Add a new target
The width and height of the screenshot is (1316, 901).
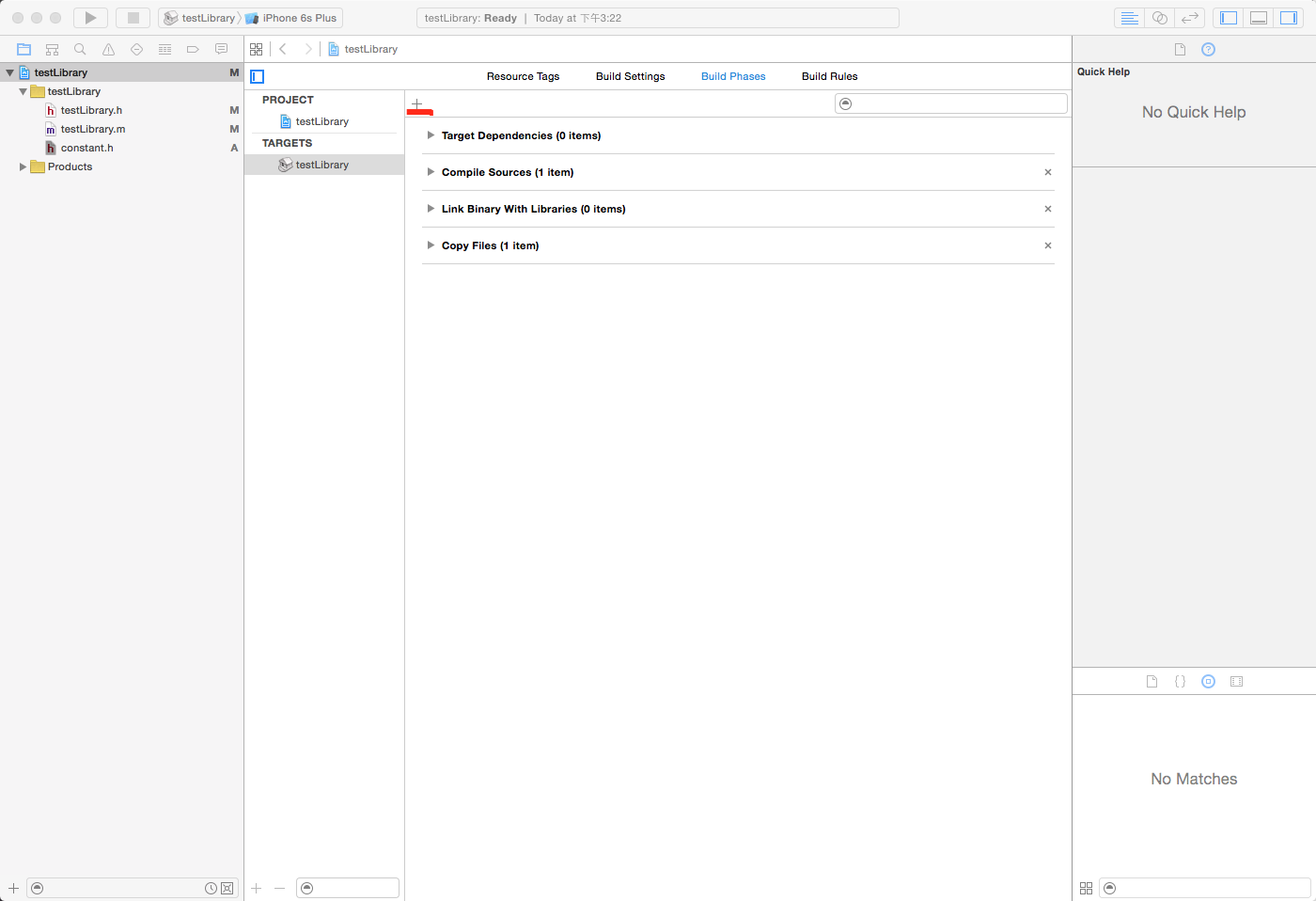pyautogui.click(x=257, y=888)
